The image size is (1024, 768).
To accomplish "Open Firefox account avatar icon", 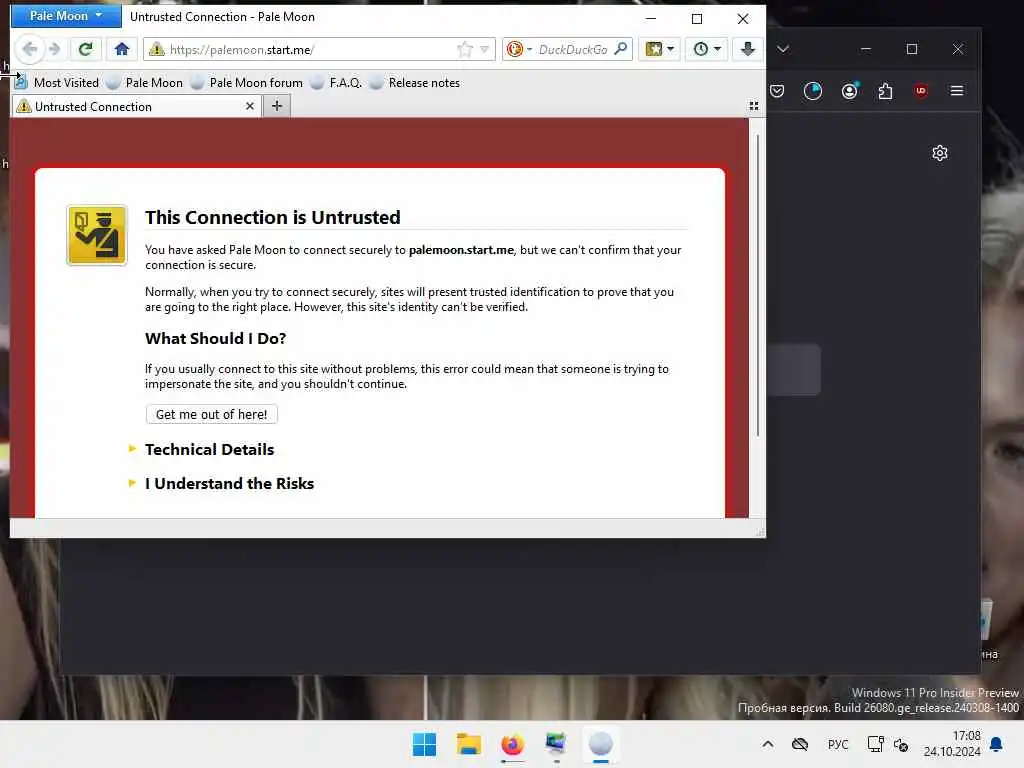I will pos(849,91).
